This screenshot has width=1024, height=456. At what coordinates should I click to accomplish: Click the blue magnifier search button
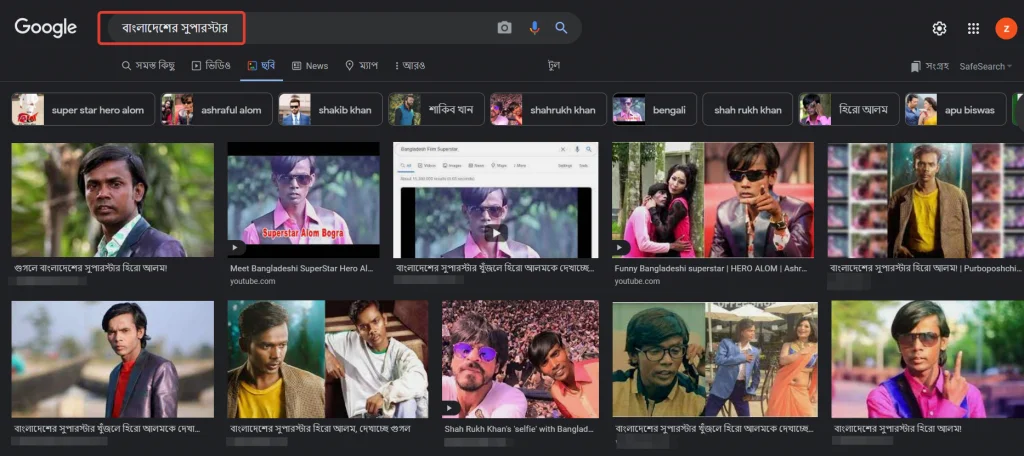click(x=561, y=28)
